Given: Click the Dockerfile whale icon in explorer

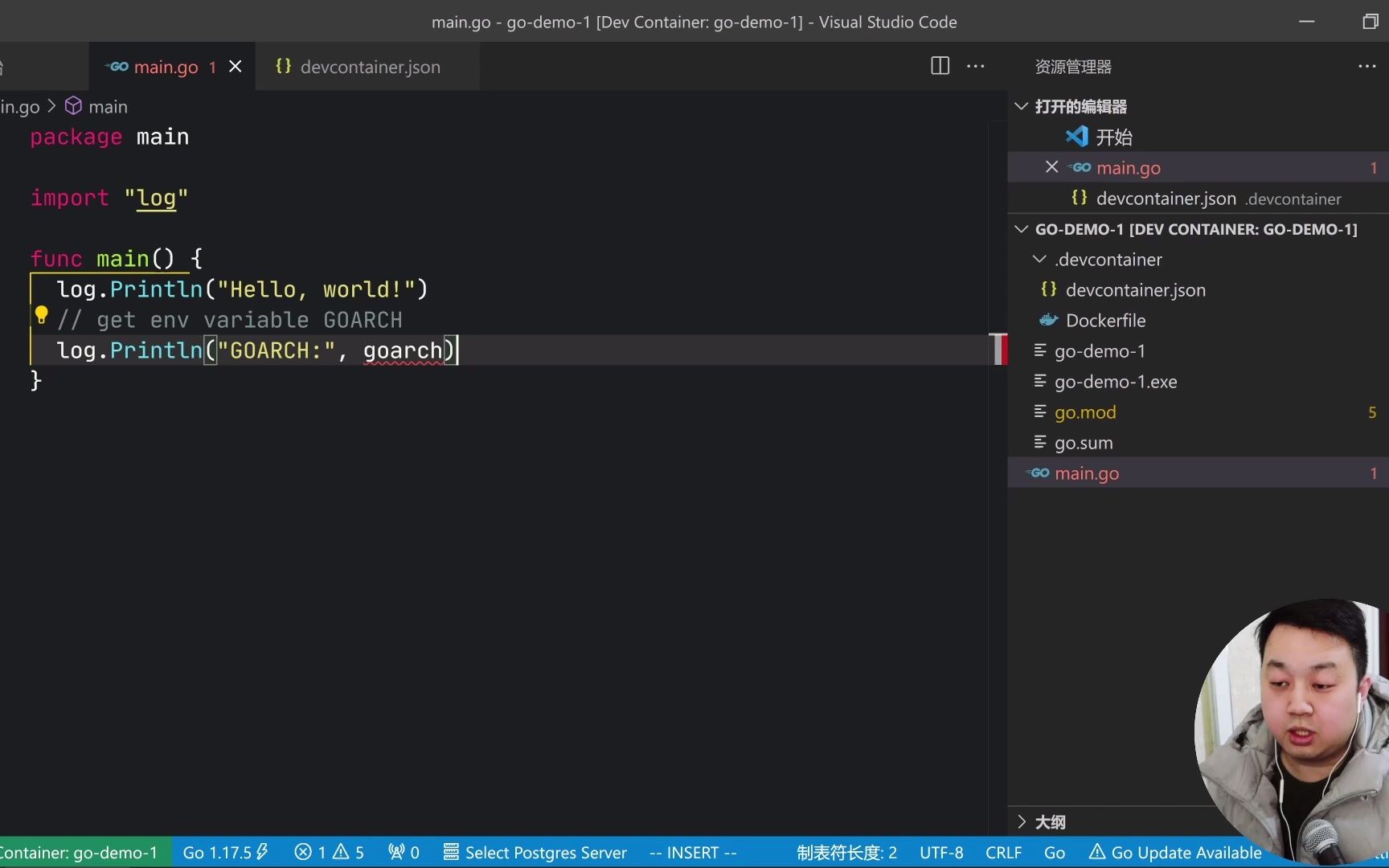Looking at the screenshot, I should pos(1047,320).
